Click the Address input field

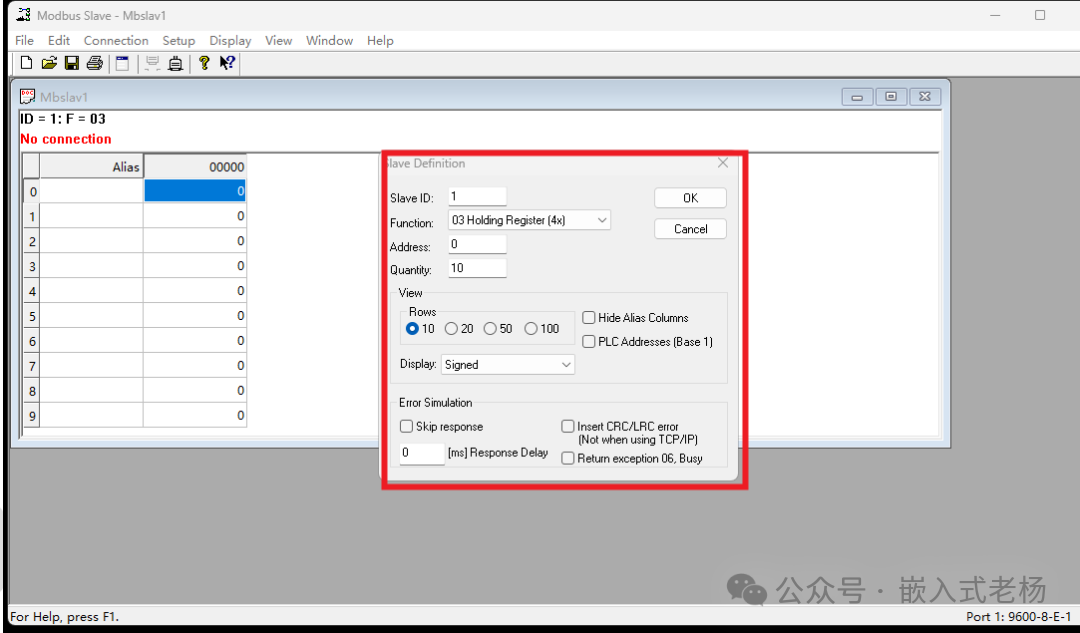(x=477, y=244)
